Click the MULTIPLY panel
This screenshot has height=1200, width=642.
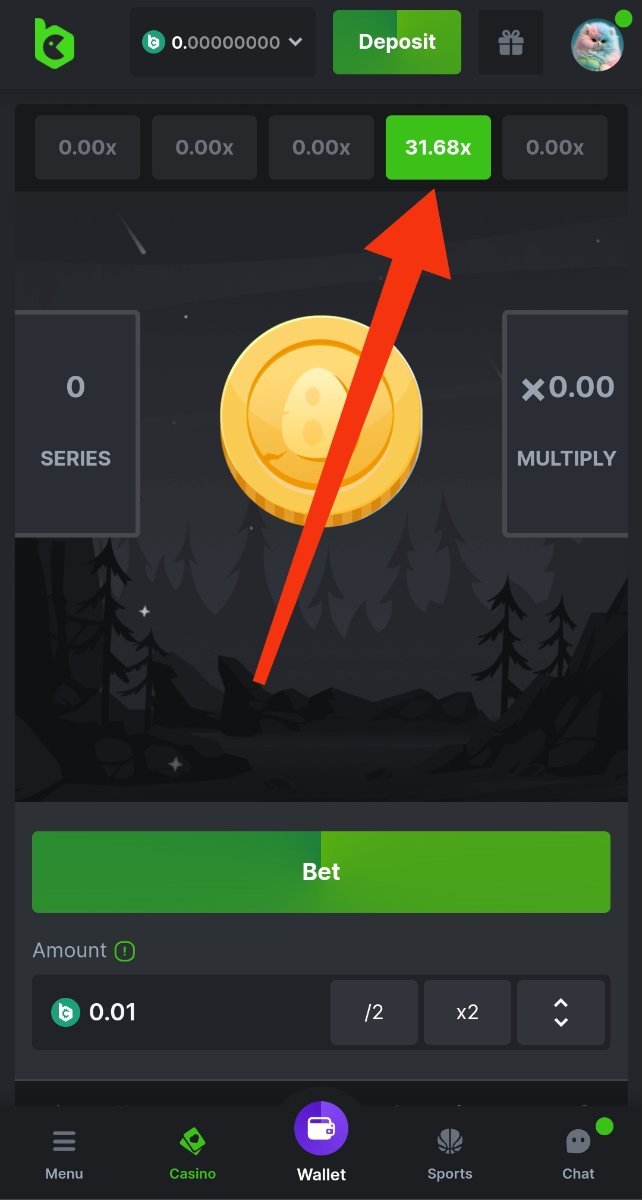pos(566,423)
